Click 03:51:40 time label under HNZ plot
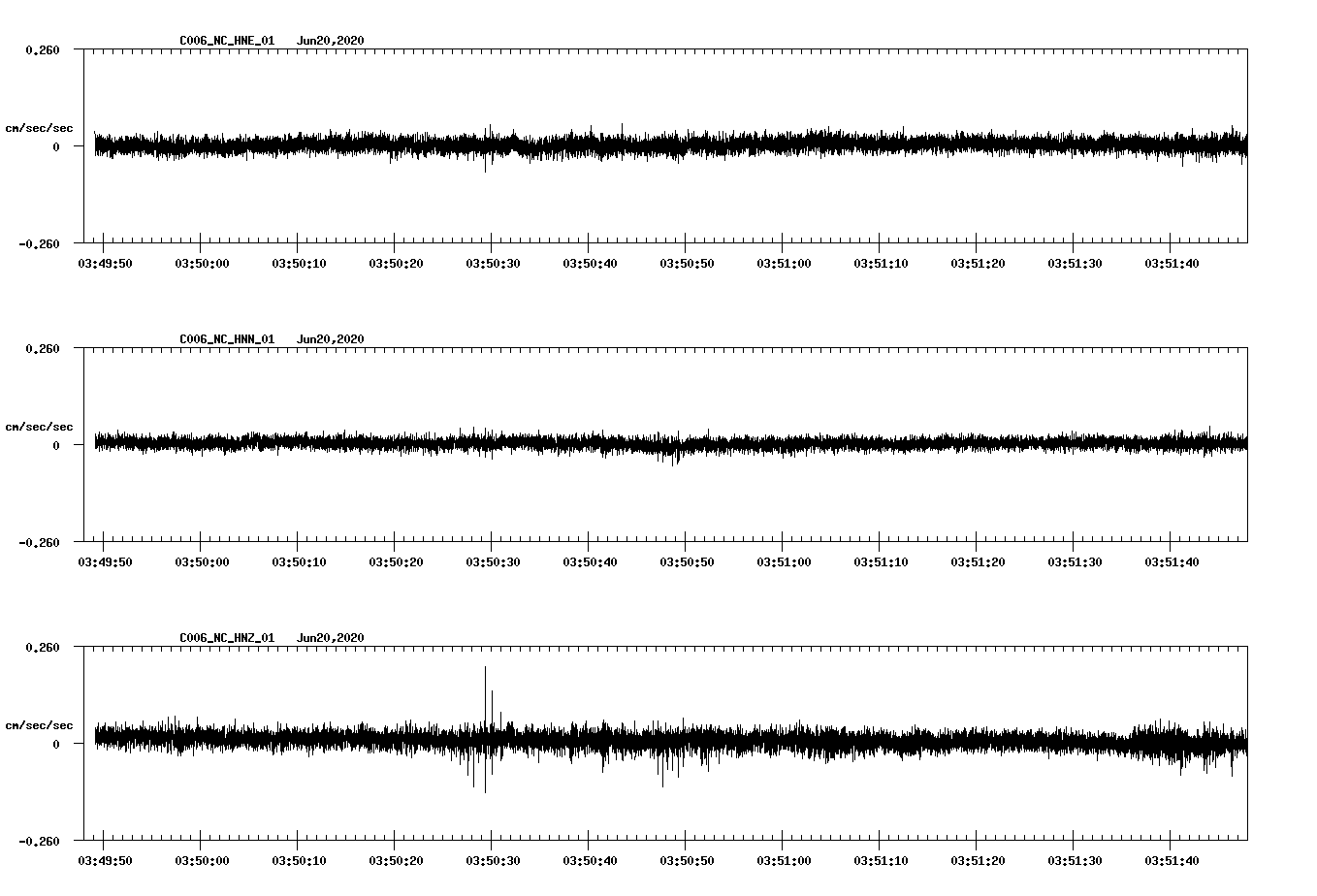1317x896 pixels. tap(1172, 861)
